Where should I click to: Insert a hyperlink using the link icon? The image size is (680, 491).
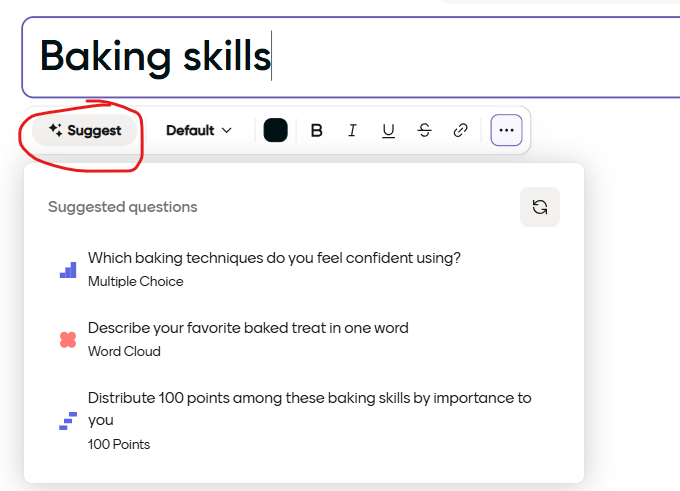pyautogui.click(x=460, y=130)
